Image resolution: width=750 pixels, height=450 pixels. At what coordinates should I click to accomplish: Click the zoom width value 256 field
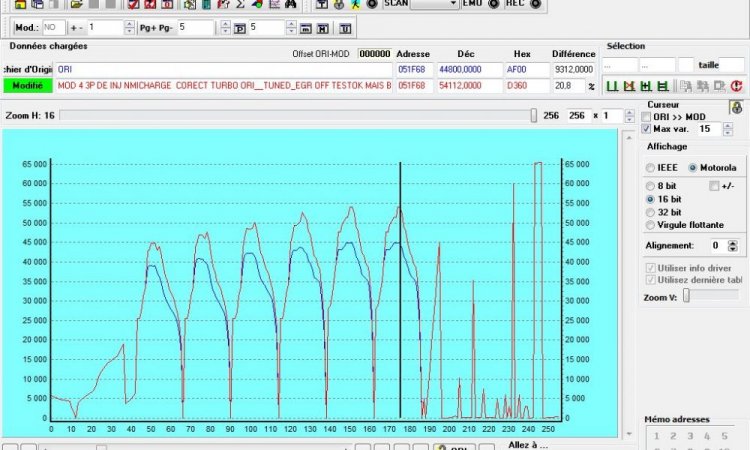tap(578, 116)
